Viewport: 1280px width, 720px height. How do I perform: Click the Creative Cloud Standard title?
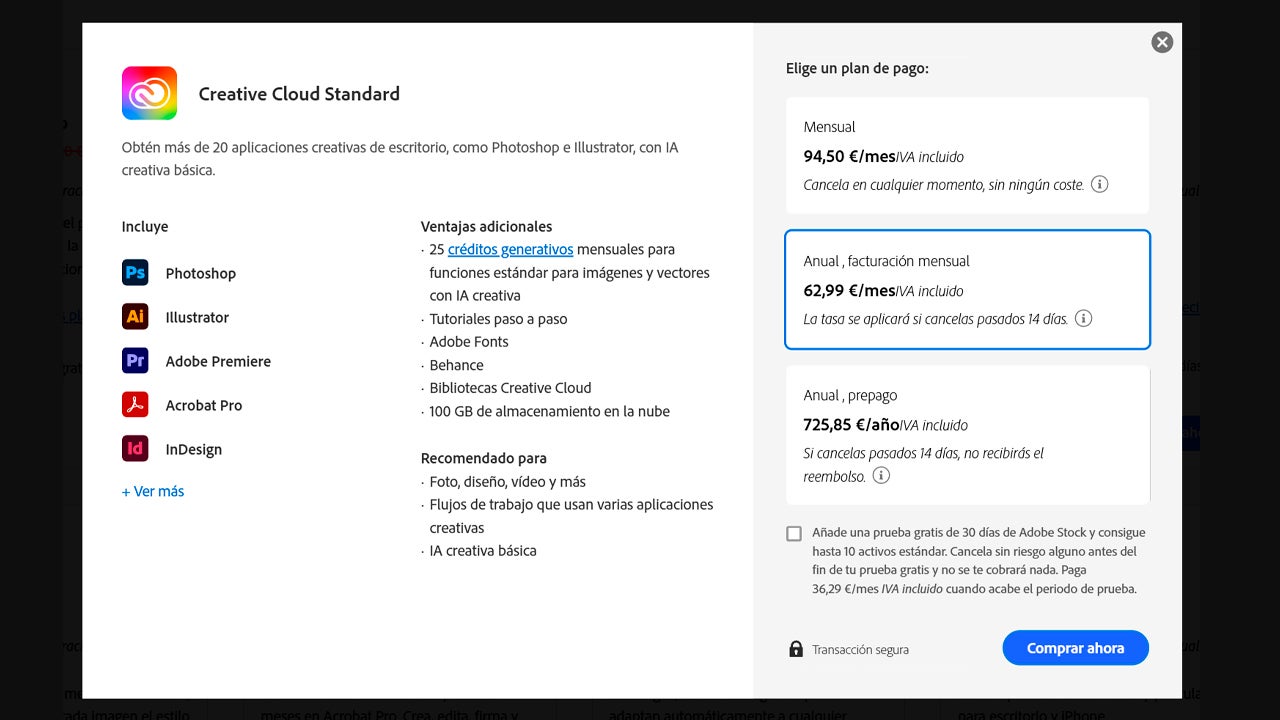pyautogui.click(x=299, y=94)
